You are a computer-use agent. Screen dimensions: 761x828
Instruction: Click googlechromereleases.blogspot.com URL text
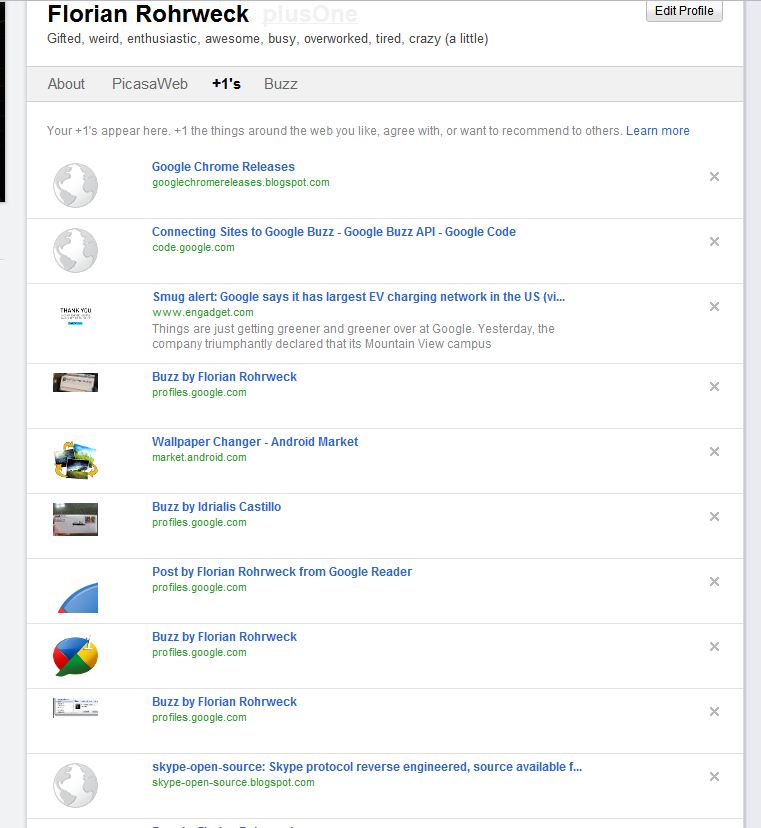[241, 182]
